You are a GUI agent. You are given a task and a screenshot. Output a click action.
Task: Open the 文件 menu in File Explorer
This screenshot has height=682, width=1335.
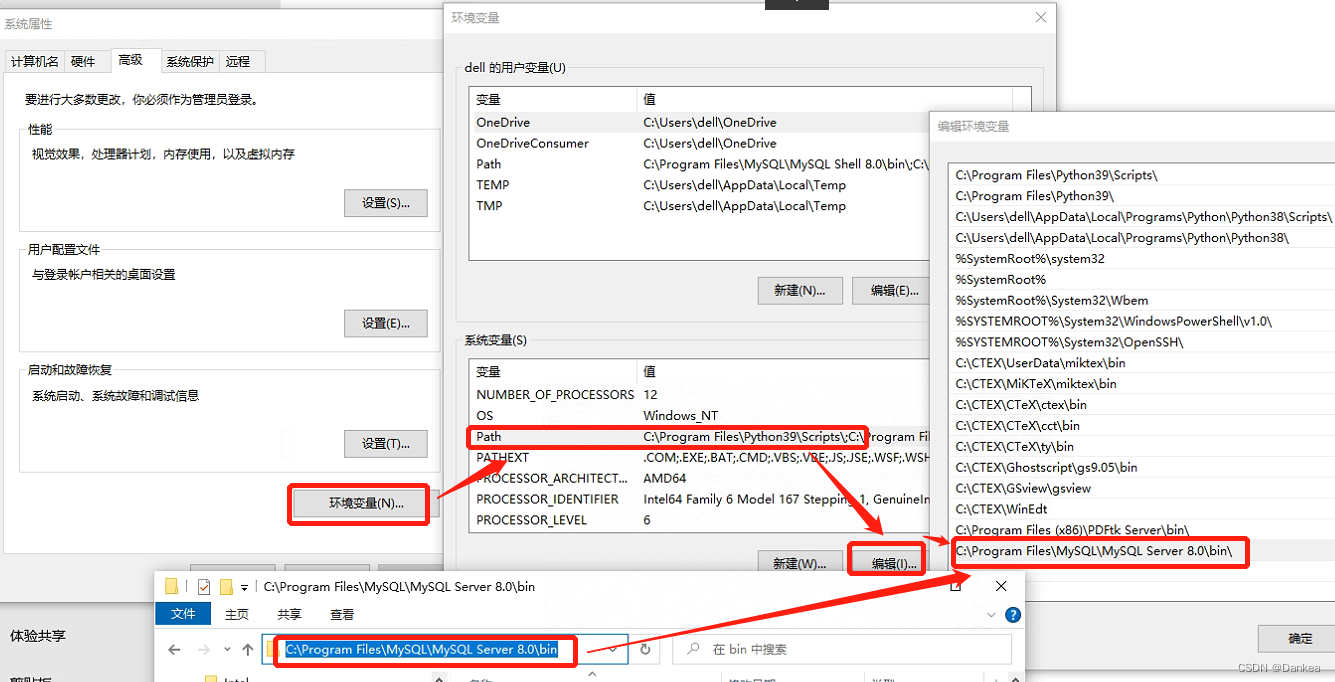pos(183,614)
